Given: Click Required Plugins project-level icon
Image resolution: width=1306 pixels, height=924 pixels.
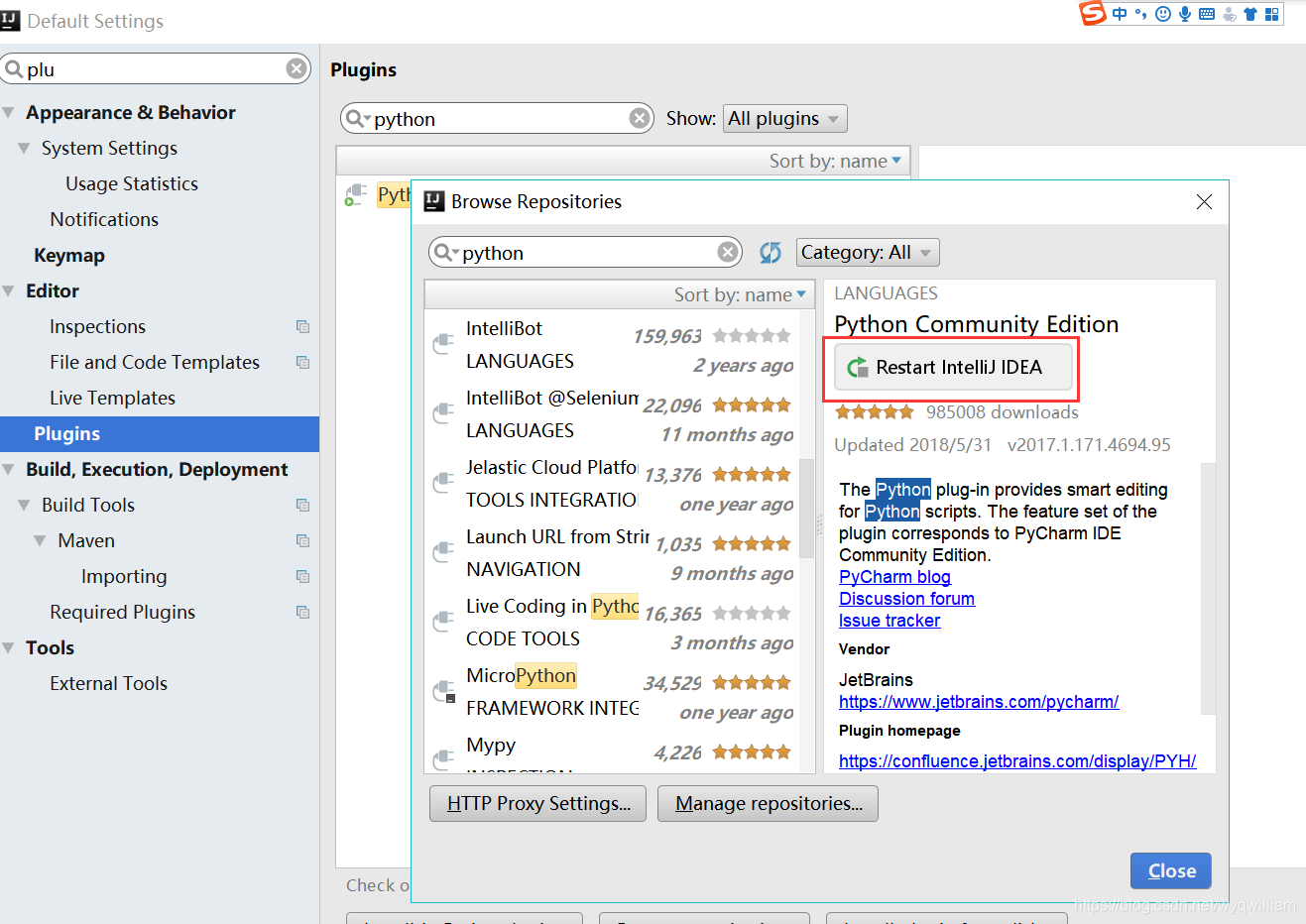Looking at the screenshot, I should 302,612.
